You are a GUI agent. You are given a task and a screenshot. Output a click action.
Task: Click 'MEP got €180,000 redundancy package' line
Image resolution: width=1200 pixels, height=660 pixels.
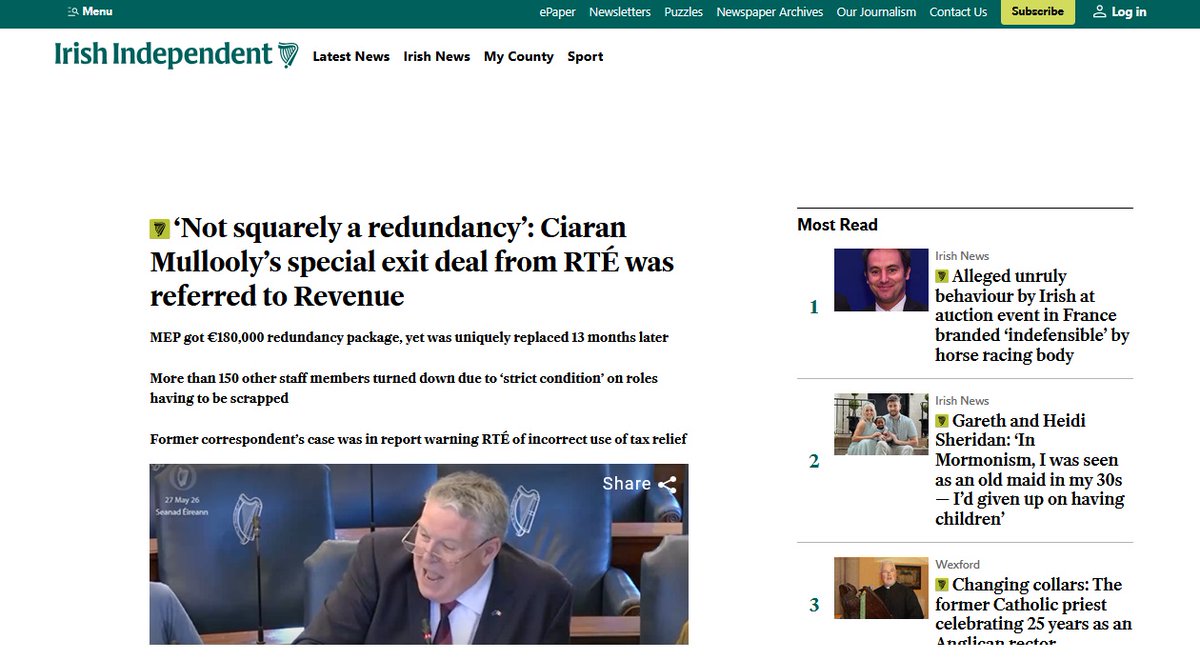click(409, 338)
